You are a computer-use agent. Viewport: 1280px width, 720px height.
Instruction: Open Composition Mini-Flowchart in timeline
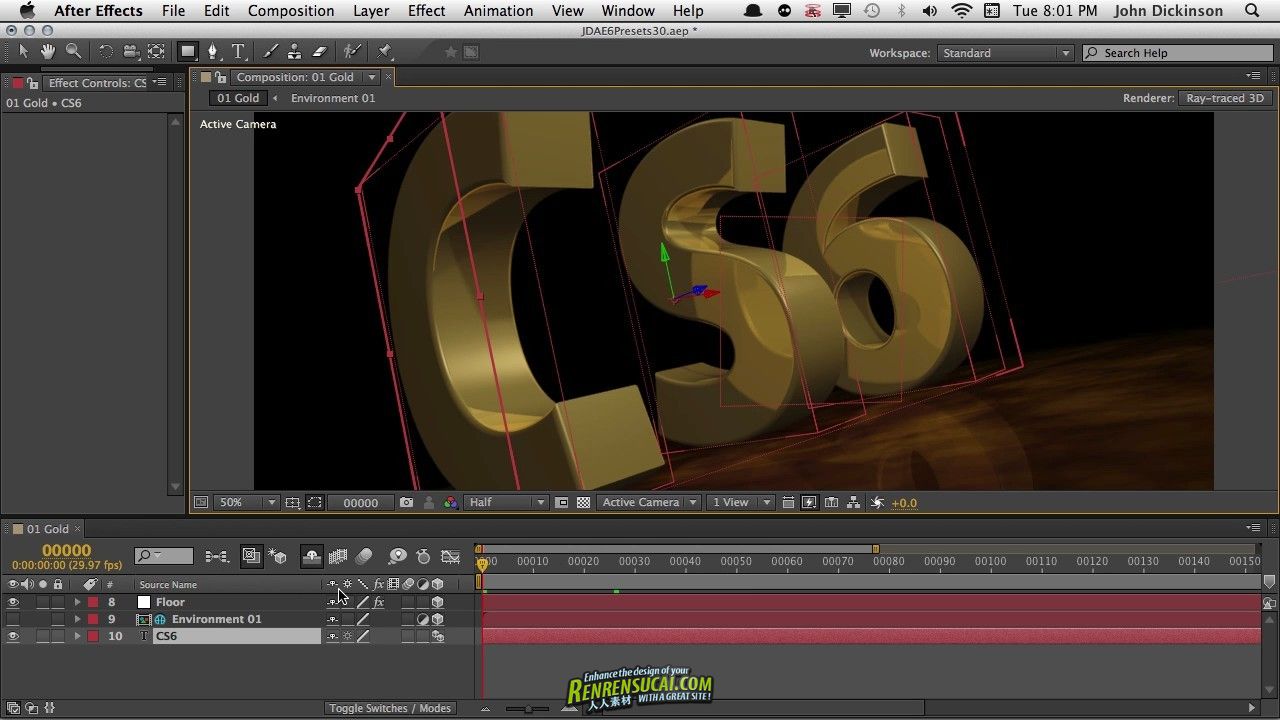pyautogui.click(x=216, y=556)
